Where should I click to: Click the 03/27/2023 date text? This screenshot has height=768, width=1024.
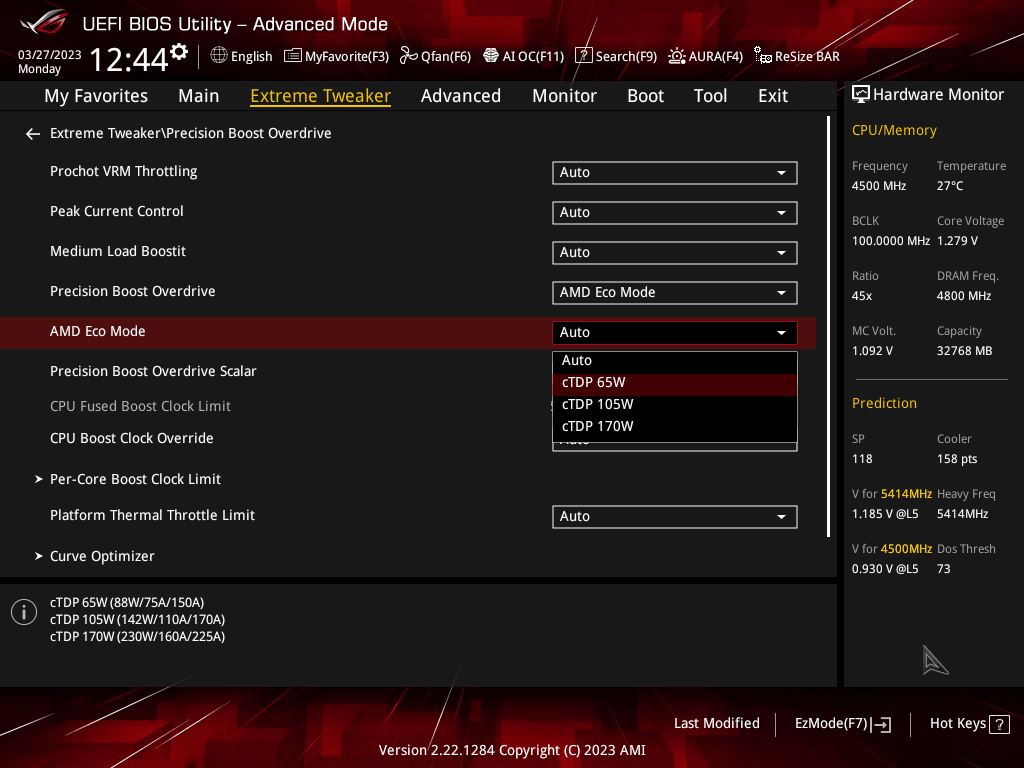click(x=50, y=55)
